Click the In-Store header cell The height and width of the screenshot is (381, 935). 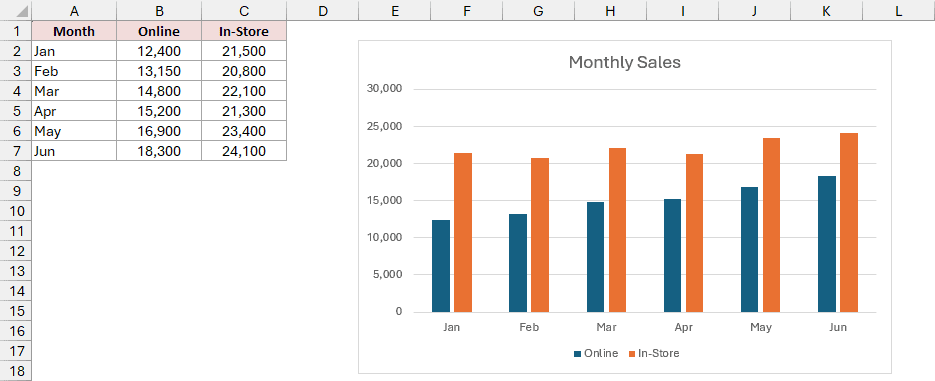244,31
